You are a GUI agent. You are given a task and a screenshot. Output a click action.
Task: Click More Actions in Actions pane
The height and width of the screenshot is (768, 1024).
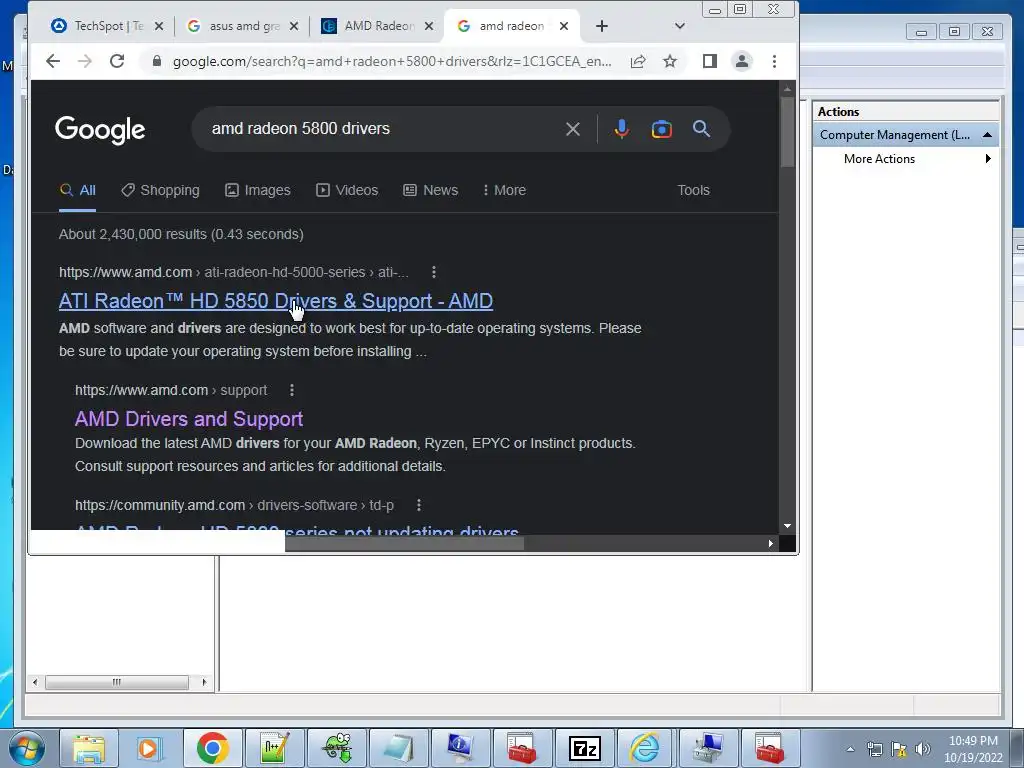[879, 159]
